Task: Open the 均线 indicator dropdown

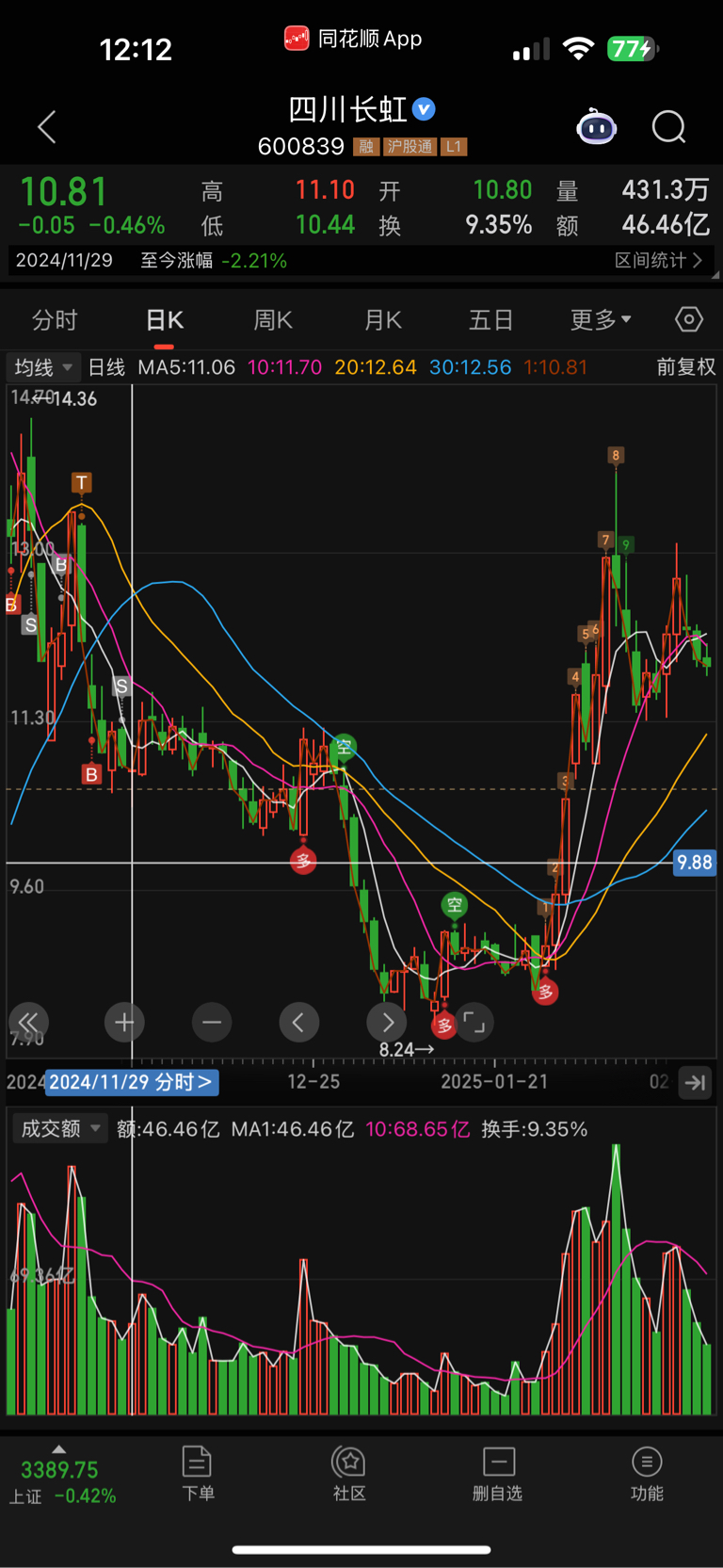Action: tap(42, 367)
